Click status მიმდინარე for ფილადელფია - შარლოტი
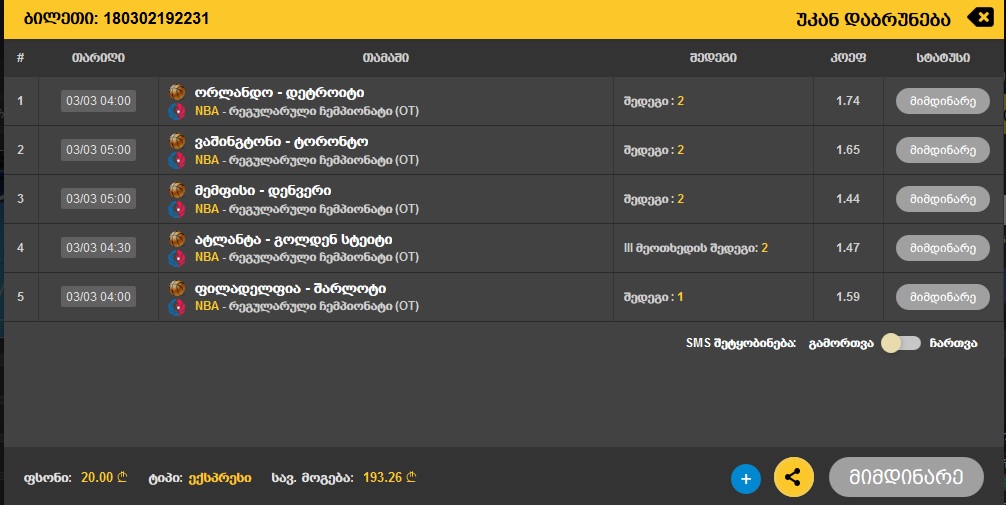 click(x=942, y=297)
